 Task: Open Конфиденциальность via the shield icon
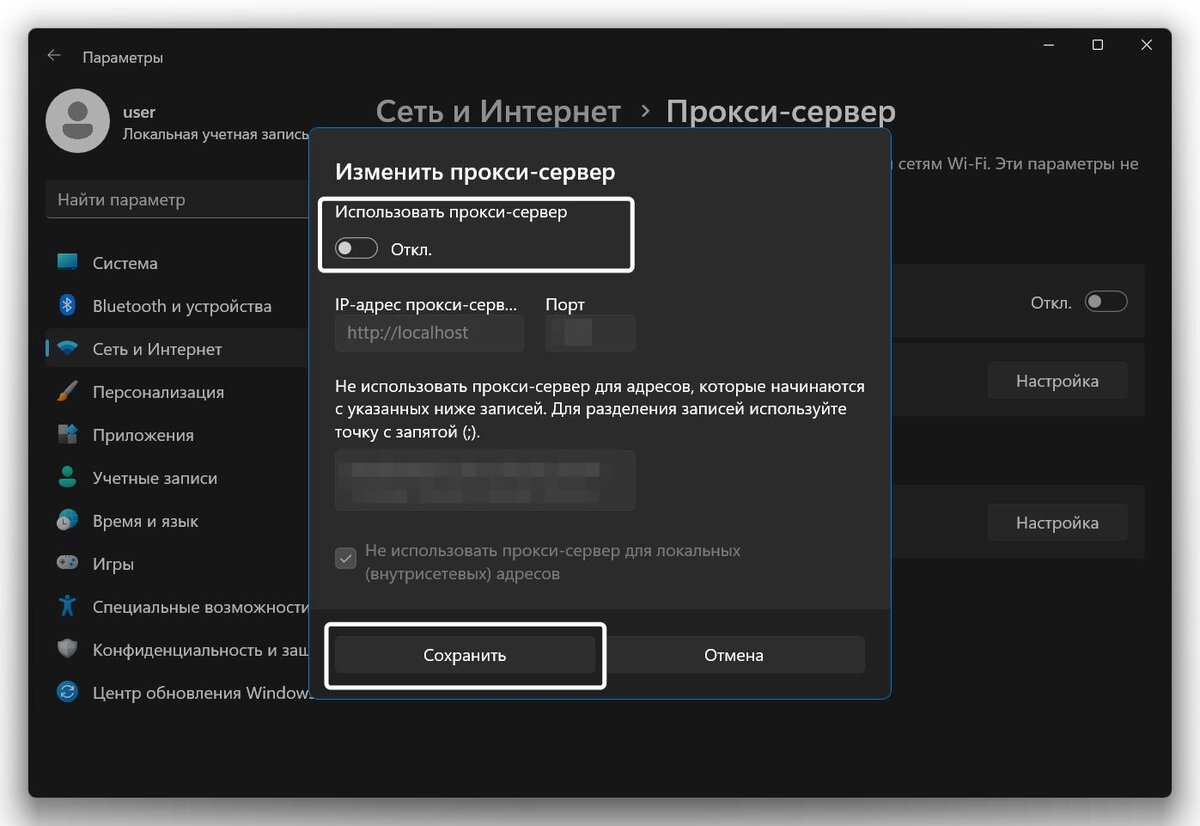pos(66,649)
